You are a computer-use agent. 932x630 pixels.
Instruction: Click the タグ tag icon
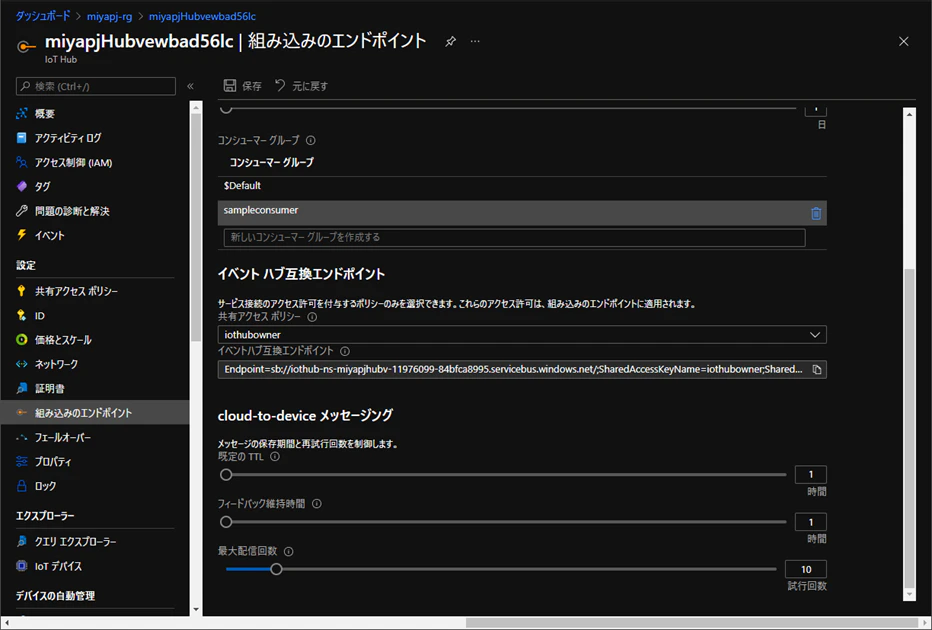pyautogui.click(x=22, y=187)
